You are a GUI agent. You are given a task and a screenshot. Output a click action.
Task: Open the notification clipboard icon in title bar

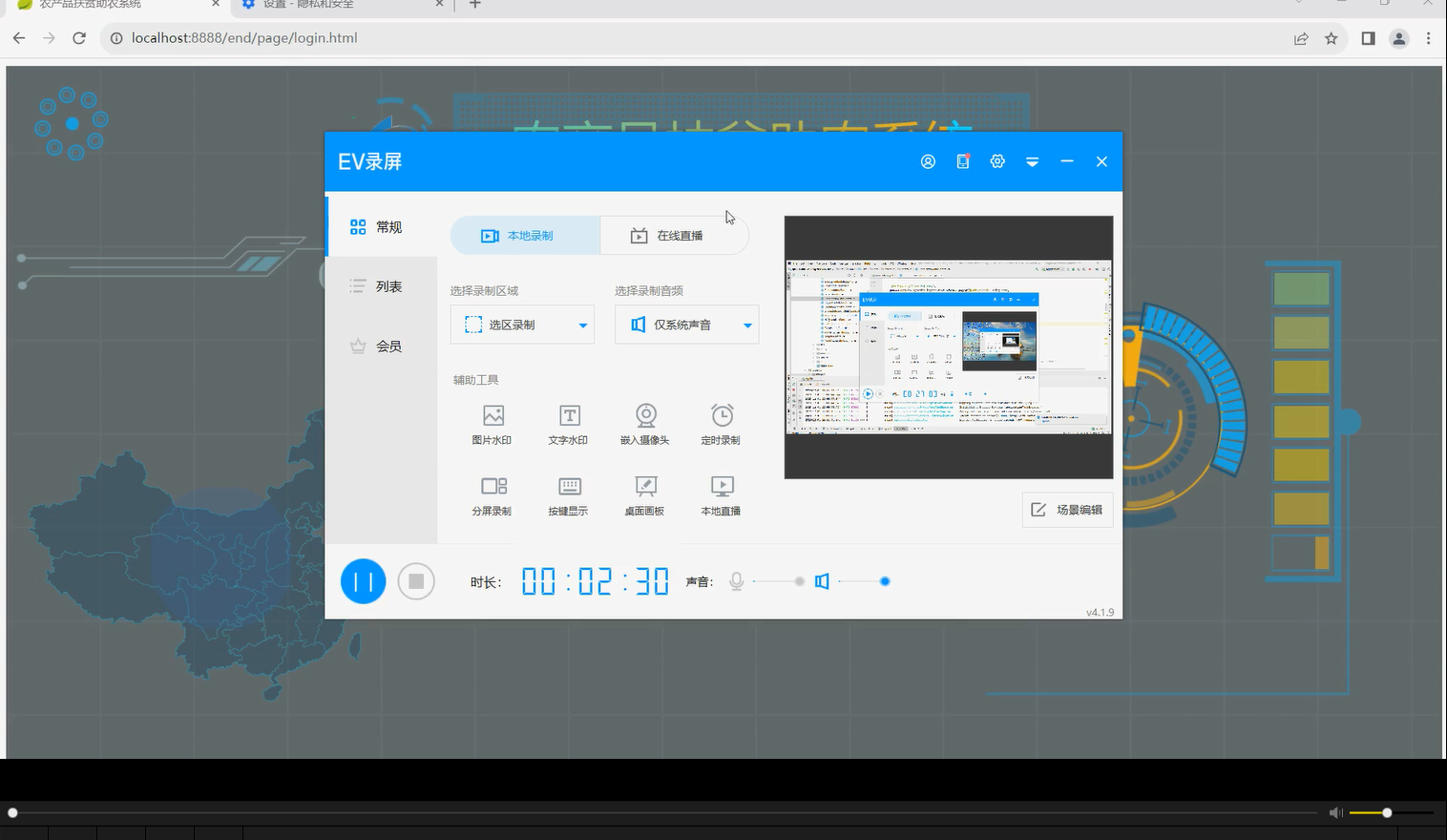(963, 161)
